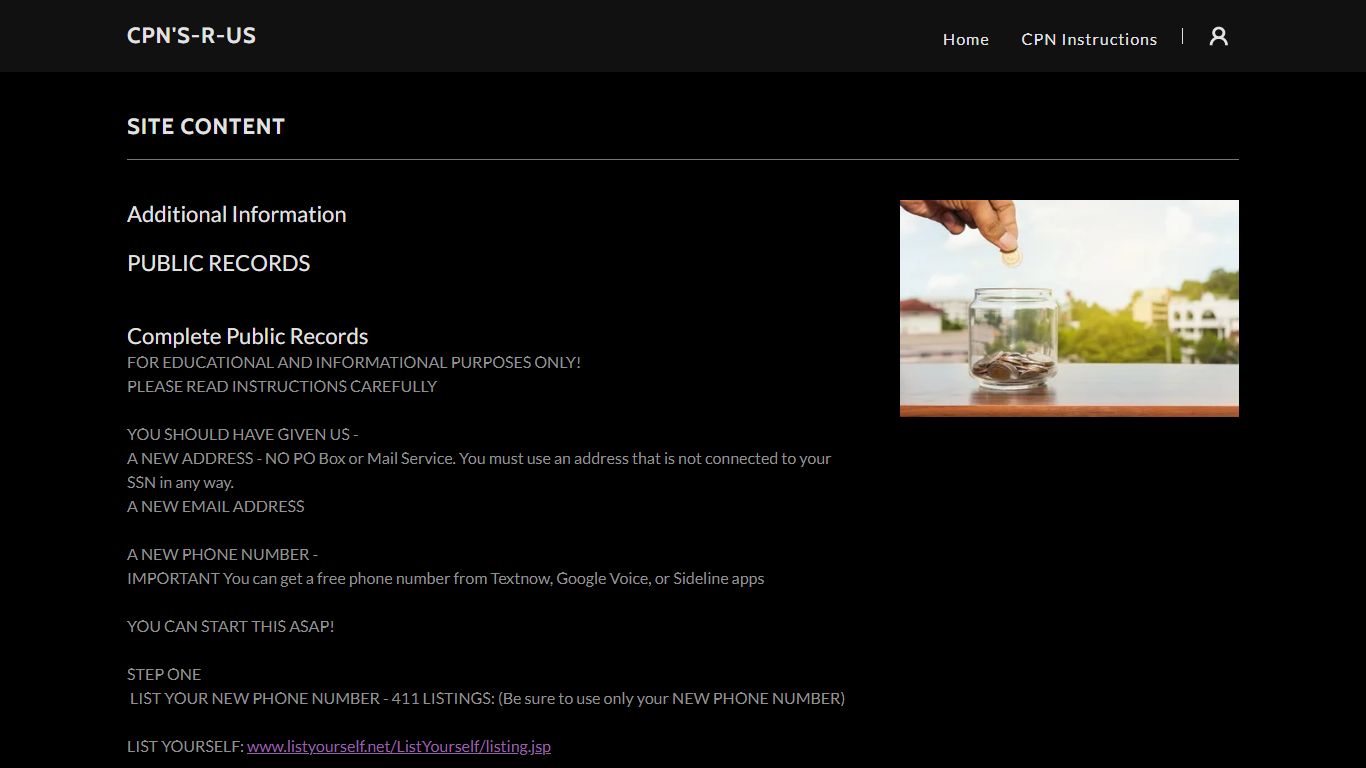Click 'FOR EDUCATIONAL AND INFORMATIONAL PURPOSES ONLY!' line
Viewport: 1366px width, 768px height.
(x=354, y=362)
